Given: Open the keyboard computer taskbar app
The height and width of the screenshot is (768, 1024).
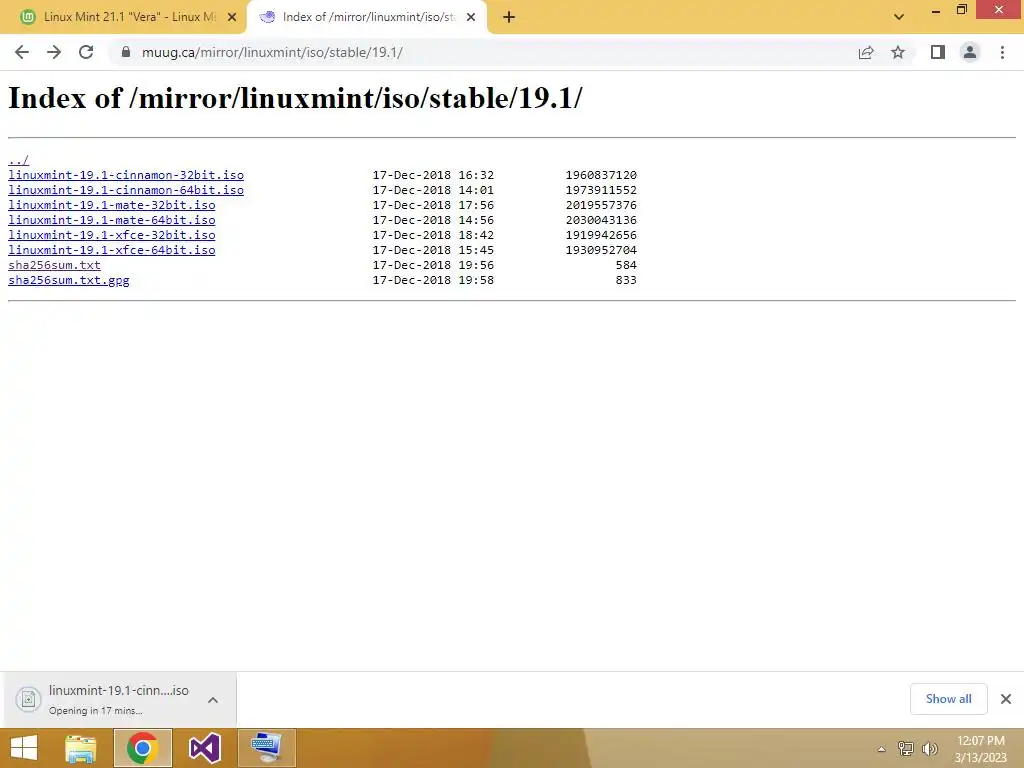Looking at the screenshot, I should (267, 748).
